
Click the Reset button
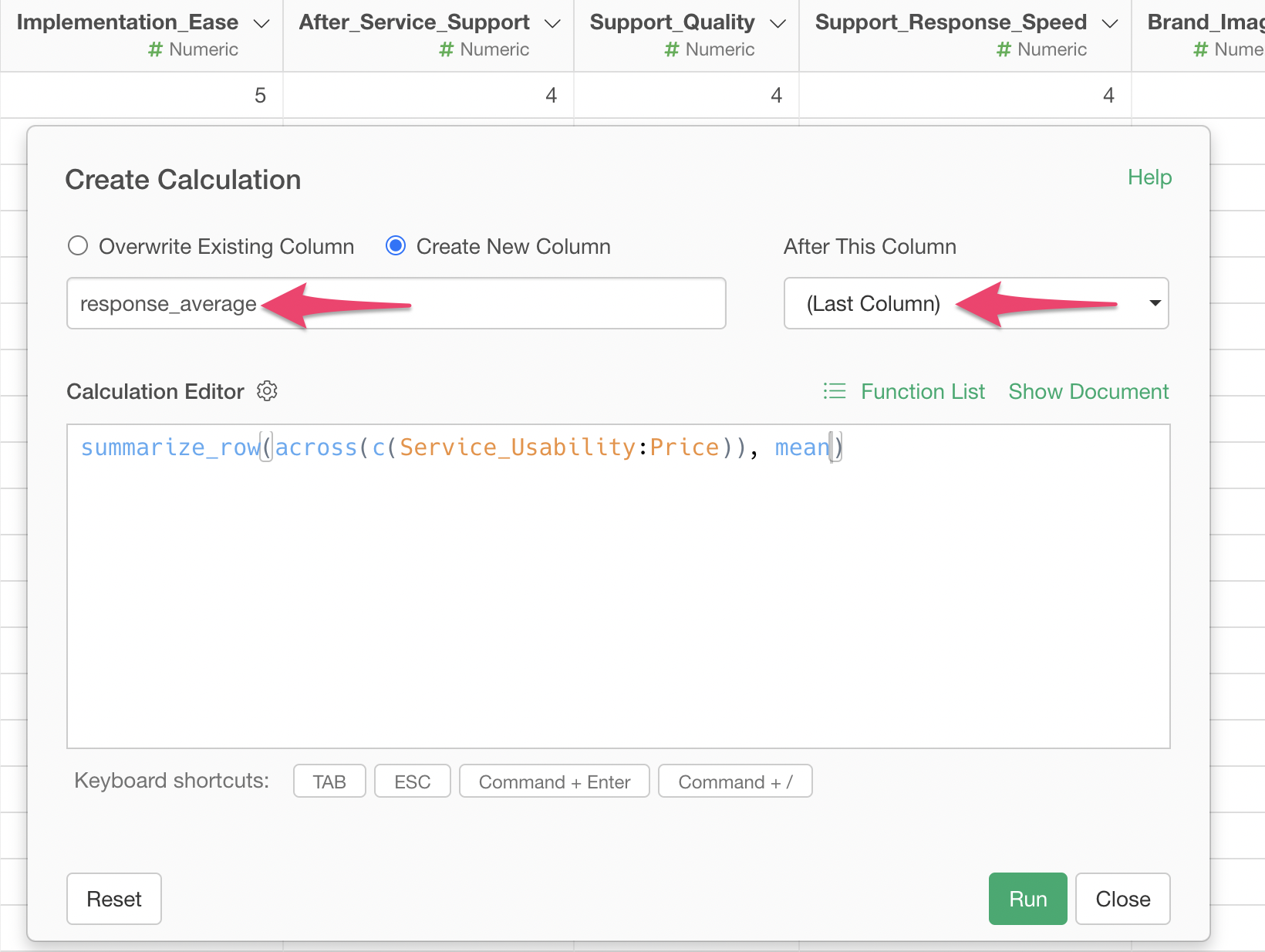114,899
